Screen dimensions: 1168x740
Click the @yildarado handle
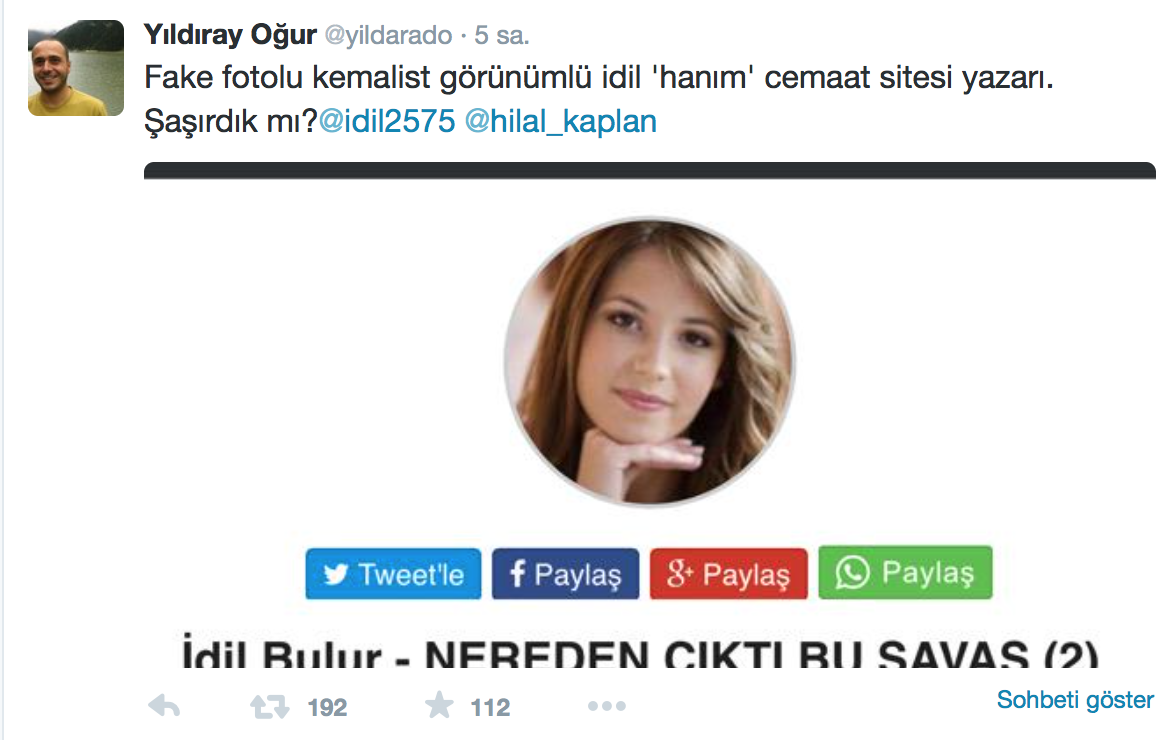pos(388,36)
